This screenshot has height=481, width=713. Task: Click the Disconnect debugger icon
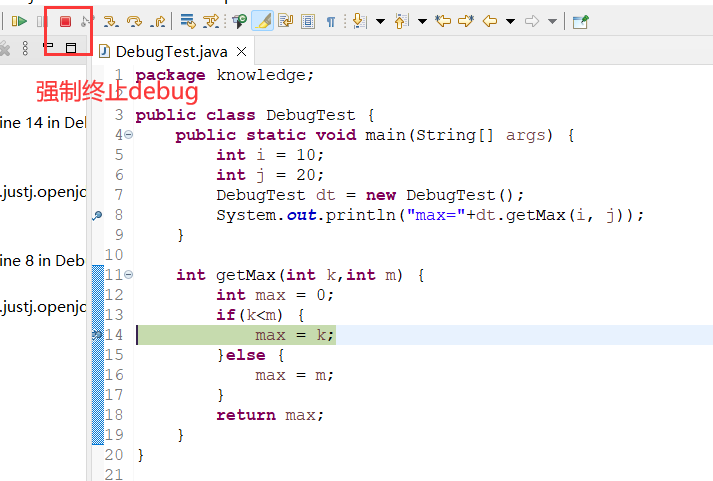click(87, 21)
